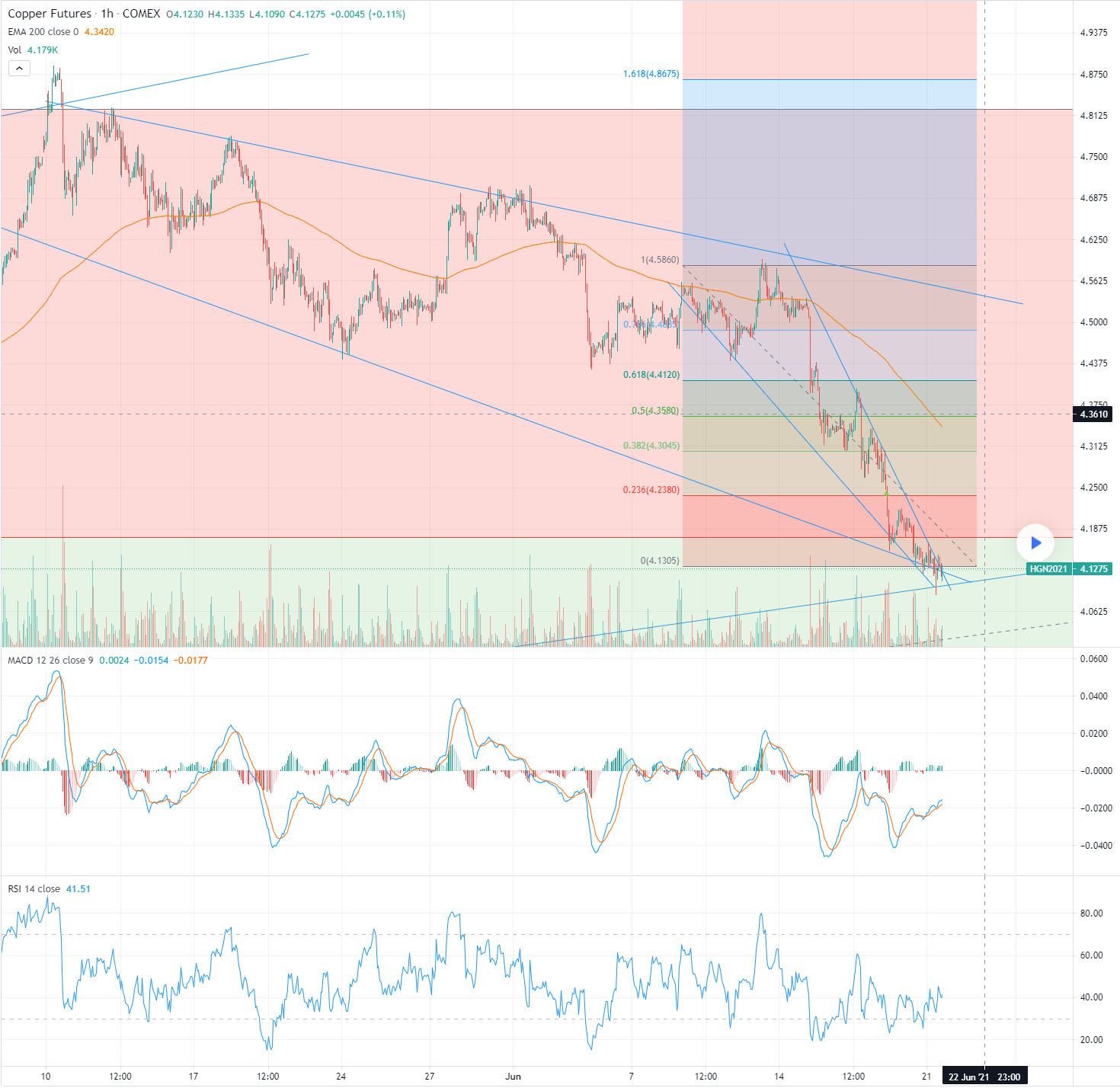The image size is (1120, 1088).
Task: Collapse the indicator legend using the caret icon
Action: click(x=19, y=68)
